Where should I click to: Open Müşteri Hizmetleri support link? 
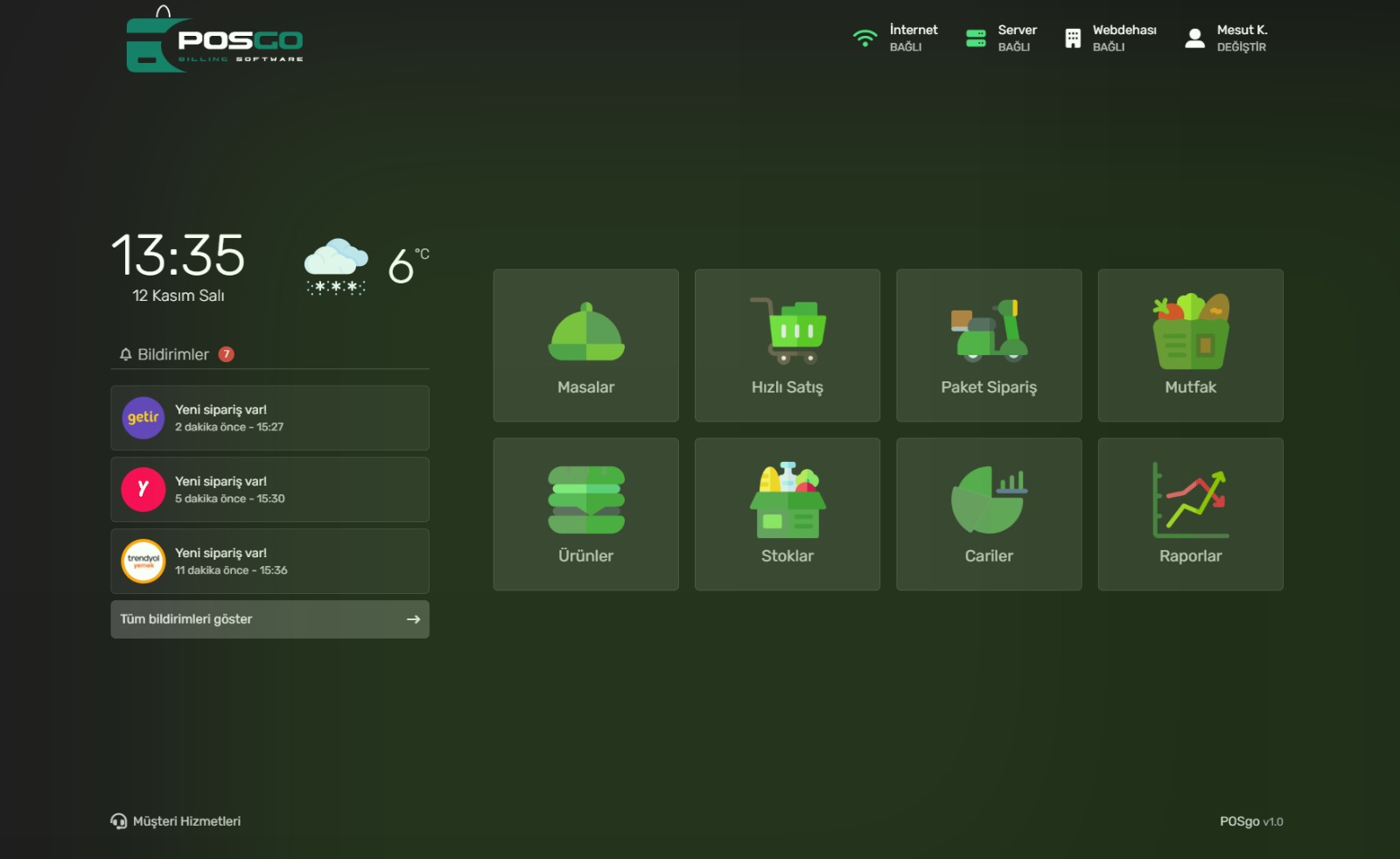pyautogui.click(x=176, y=821)
